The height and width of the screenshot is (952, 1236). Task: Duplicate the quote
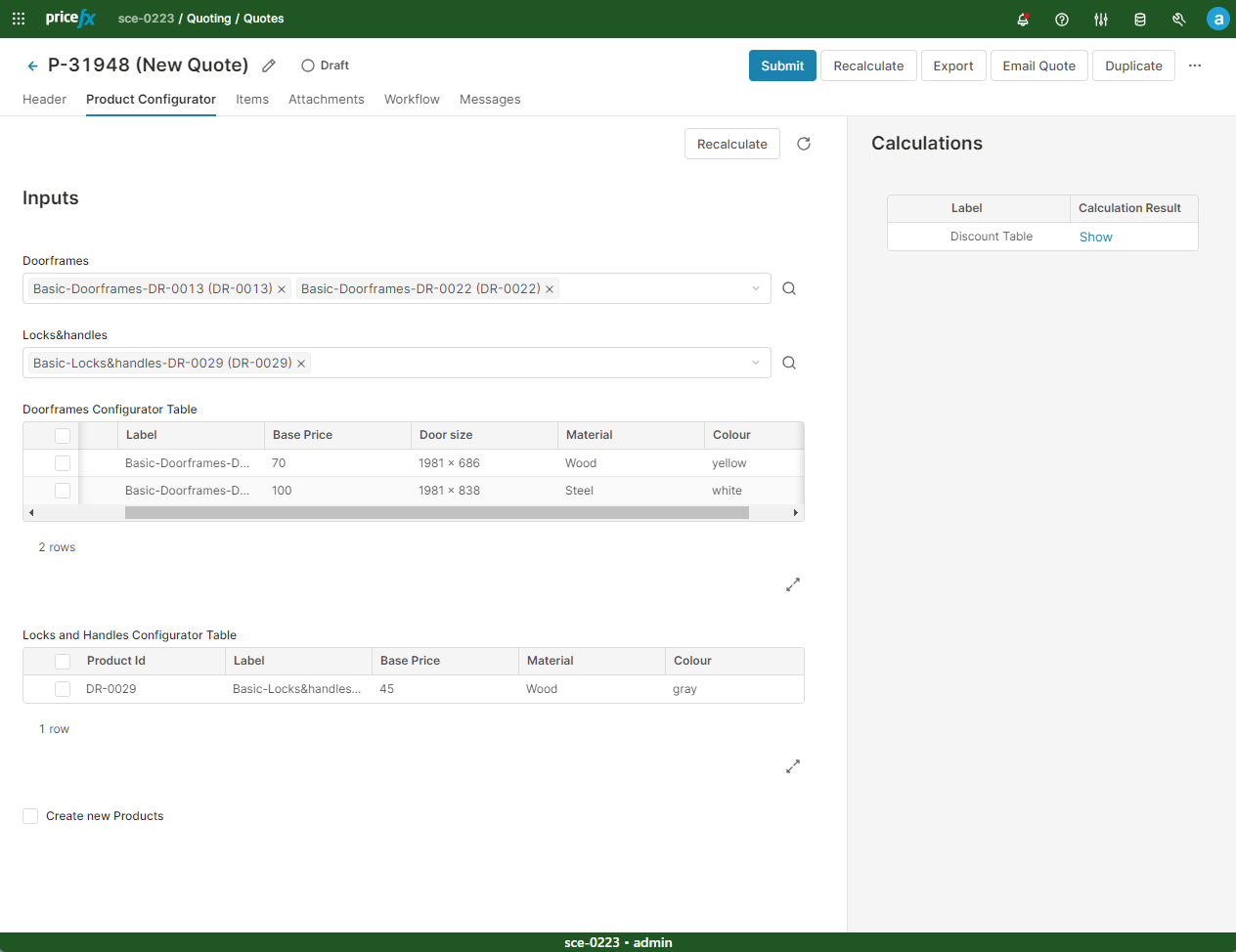1133,65
